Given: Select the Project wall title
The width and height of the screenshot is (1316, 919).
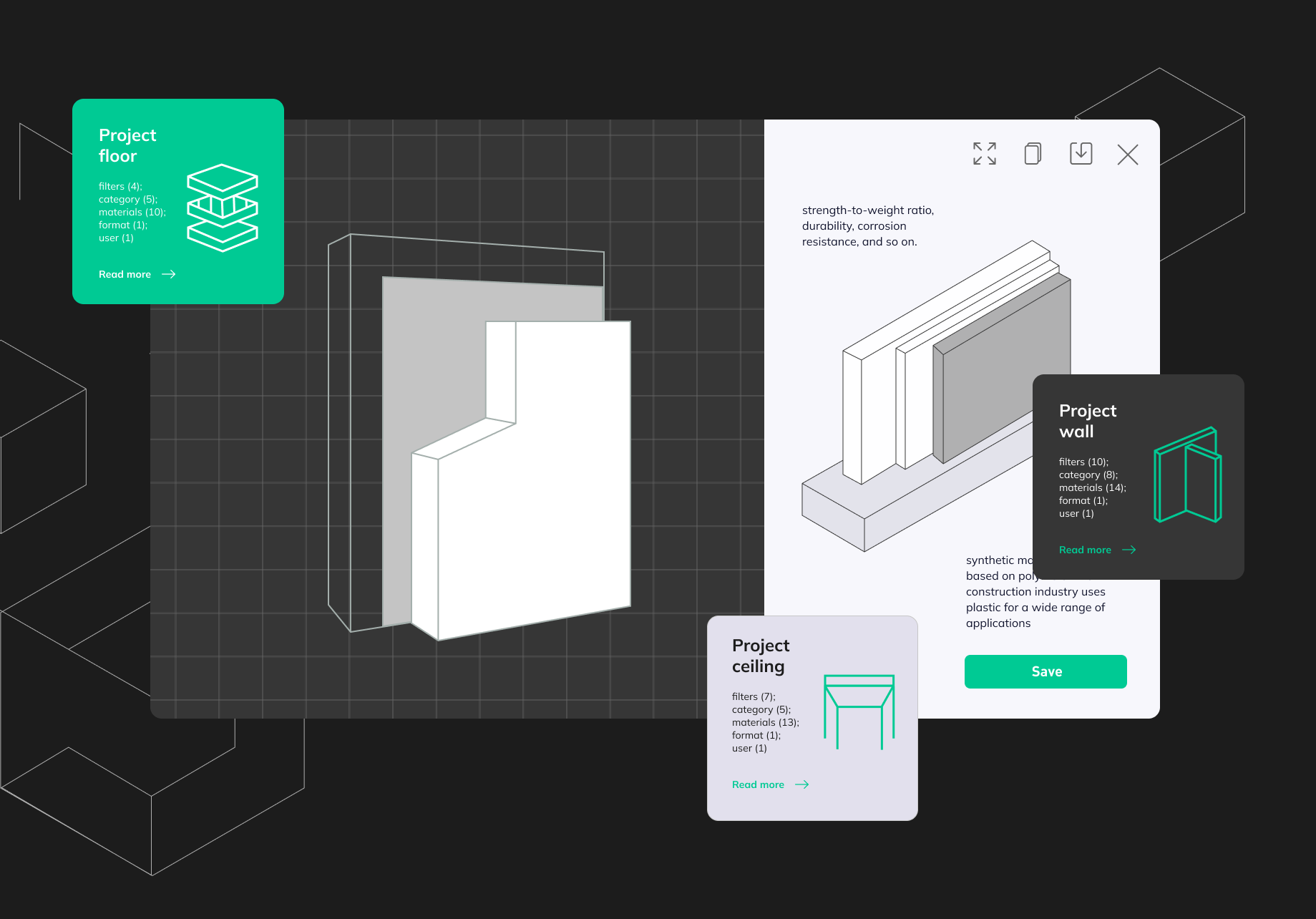Looking at the screenshot, I should (1087, 421).
